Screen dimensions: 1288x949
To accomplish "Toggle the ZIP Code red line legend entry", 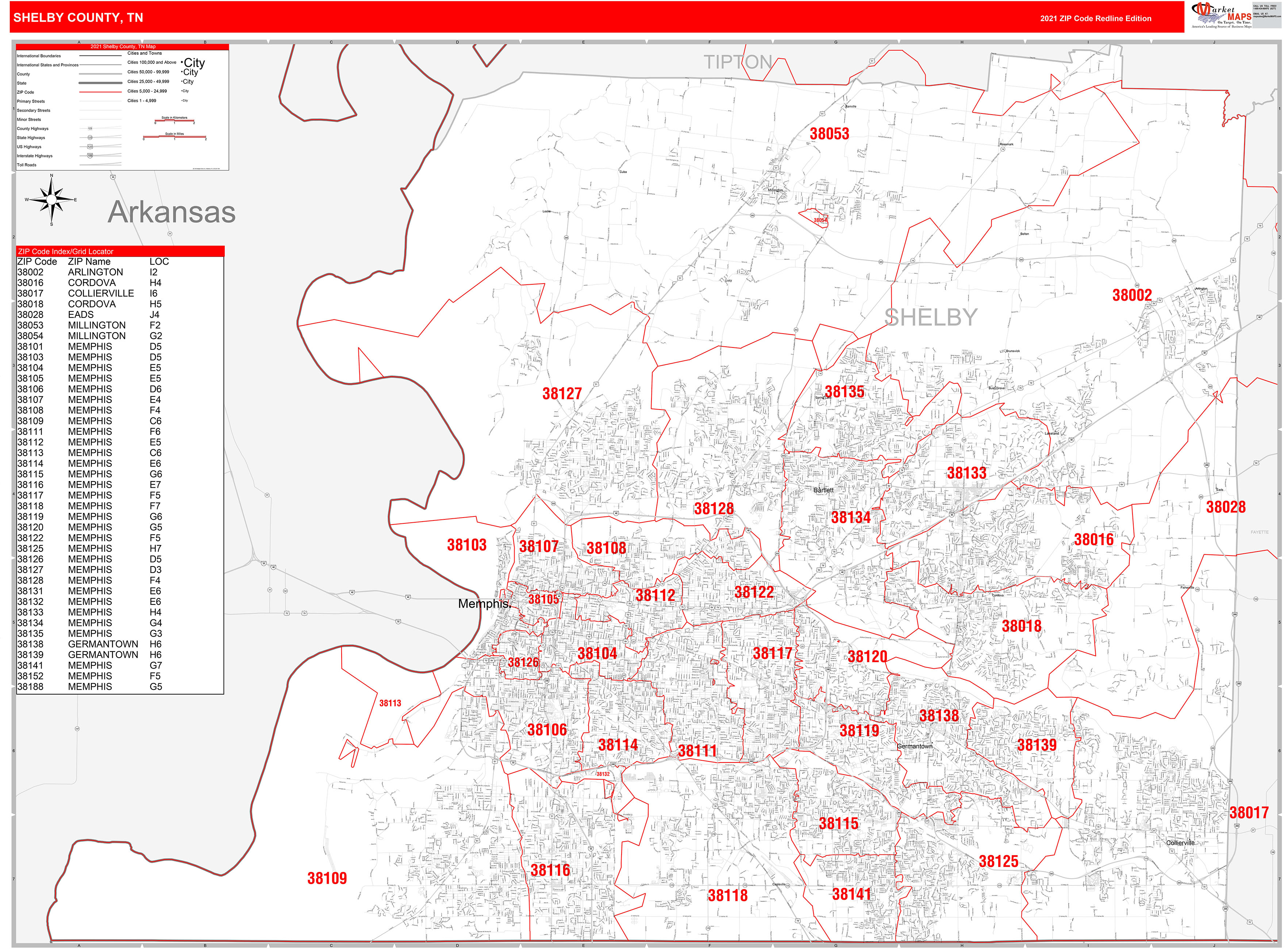I will (x=101, y=92).
